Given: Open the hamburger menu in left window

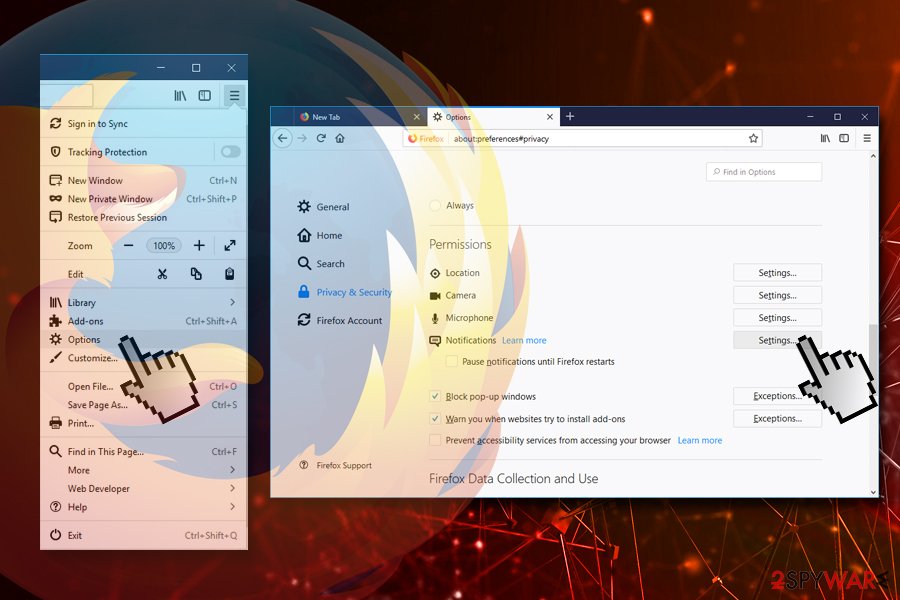Looking at the screenshot, I should tap(234, 95).
